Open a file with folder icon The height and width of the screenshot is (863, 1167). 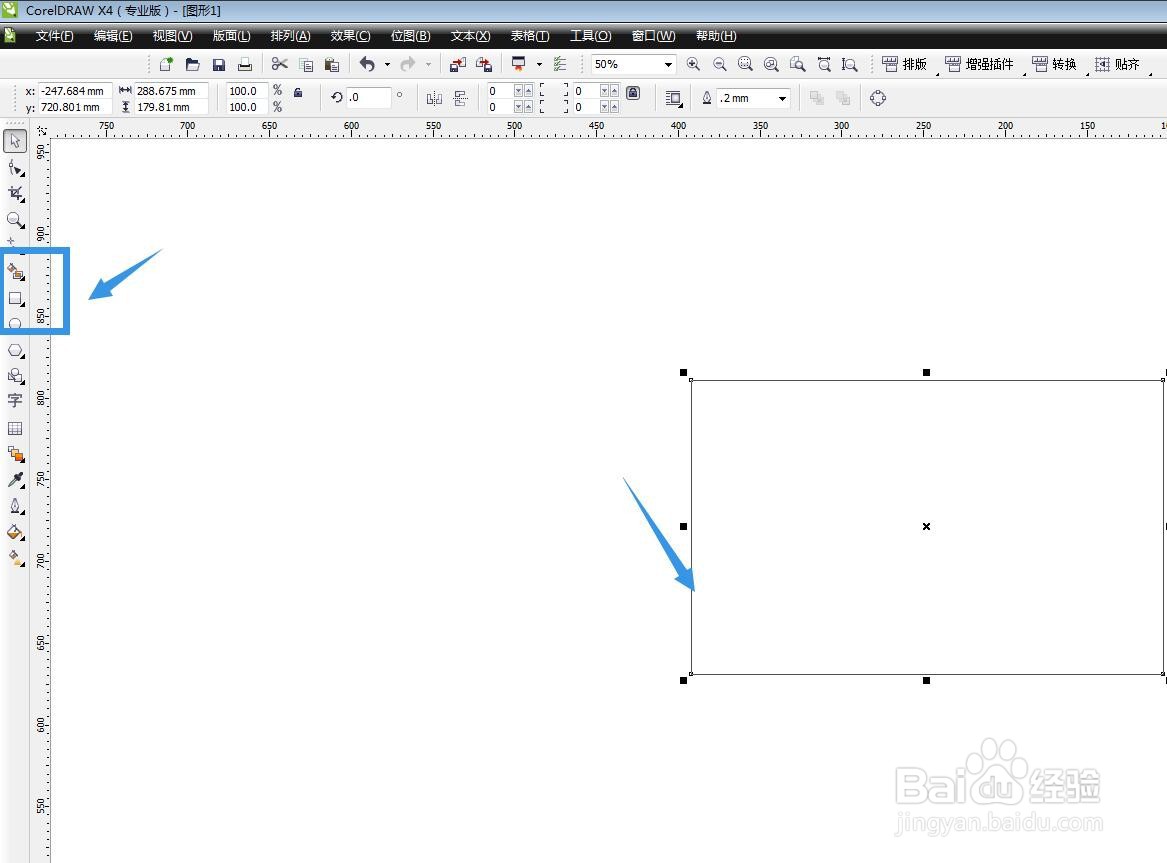[193, 64]
